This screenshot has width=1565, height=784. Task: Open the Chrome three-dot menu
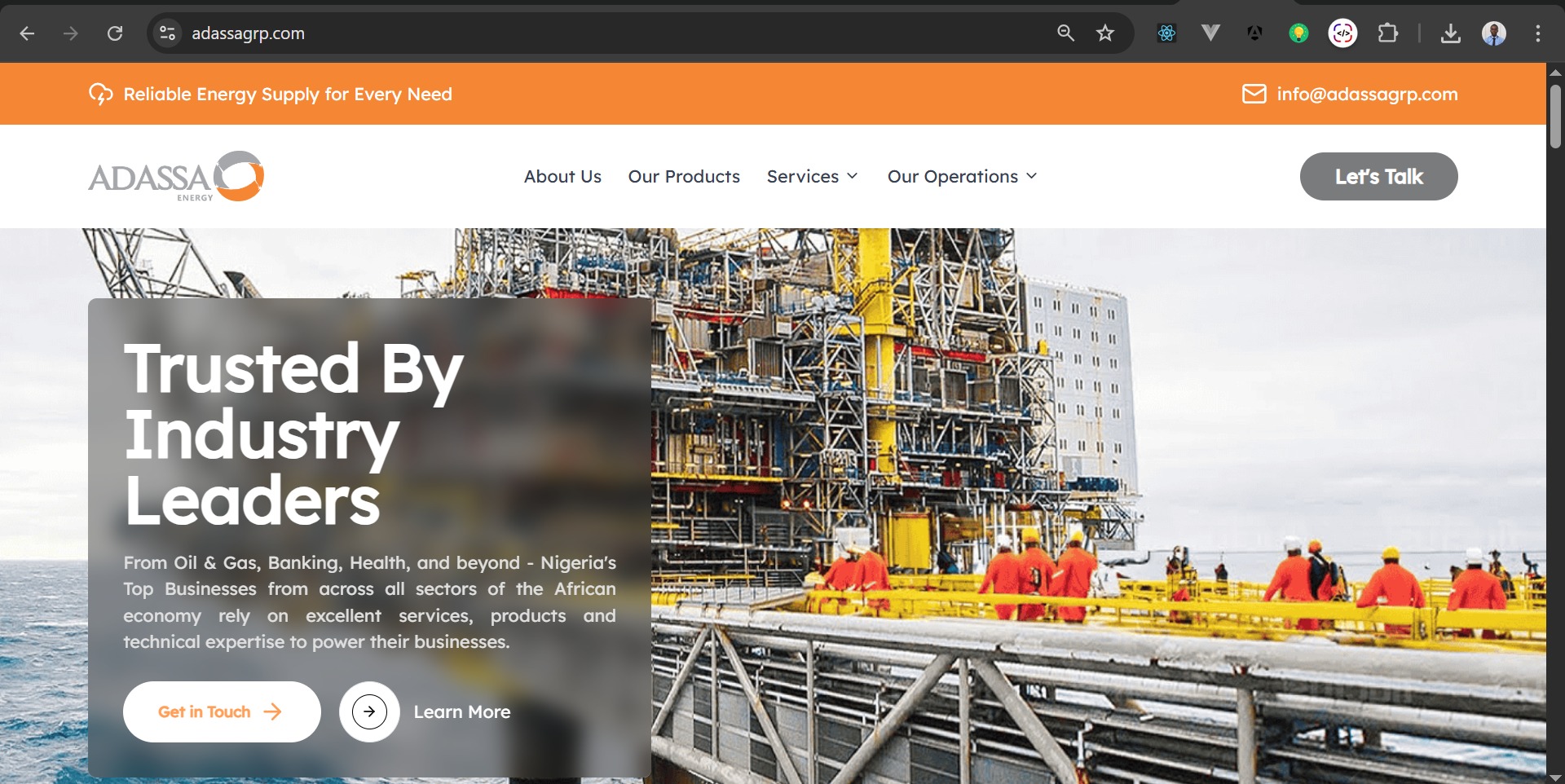pos(1538,33)
